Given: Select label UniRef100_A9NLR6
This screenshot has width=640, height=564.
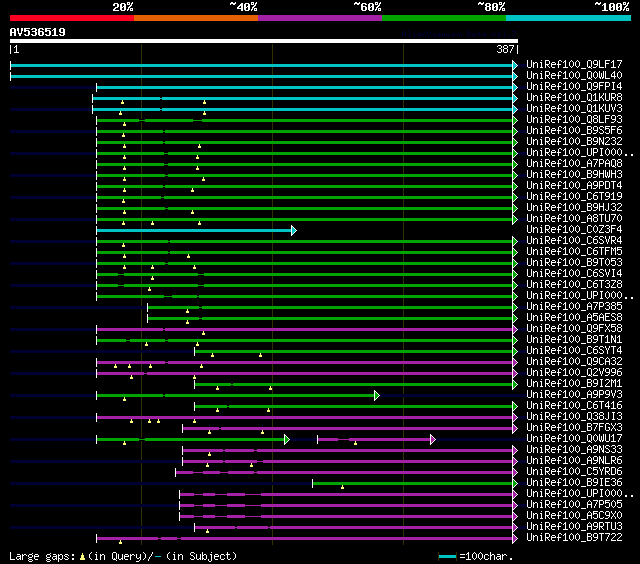Looking at the screenshot, I should pos(574,461).
